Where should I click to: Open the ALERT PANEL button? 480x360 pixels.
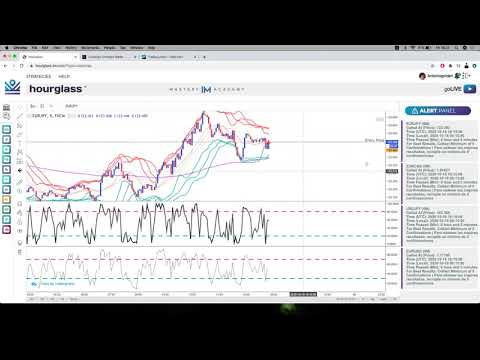coord(438,111)
